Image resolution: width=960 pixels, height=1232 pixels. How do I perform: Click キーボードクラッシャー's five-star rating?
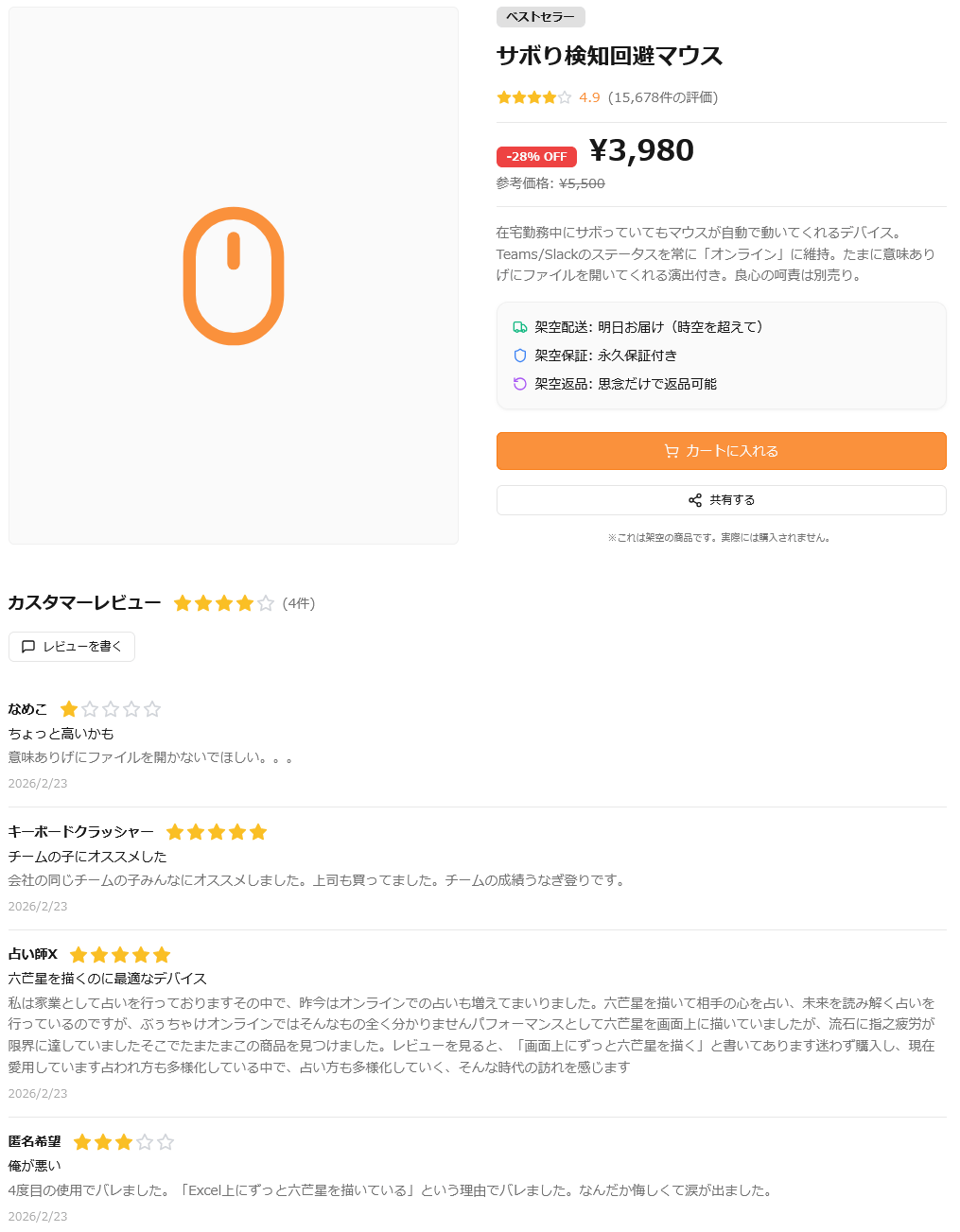coord(217,832)
